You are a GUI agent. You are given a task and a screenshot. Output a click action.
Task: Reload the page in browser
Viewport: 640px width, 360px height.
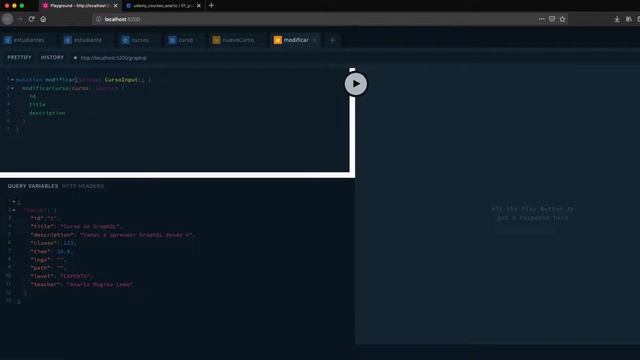31,19
